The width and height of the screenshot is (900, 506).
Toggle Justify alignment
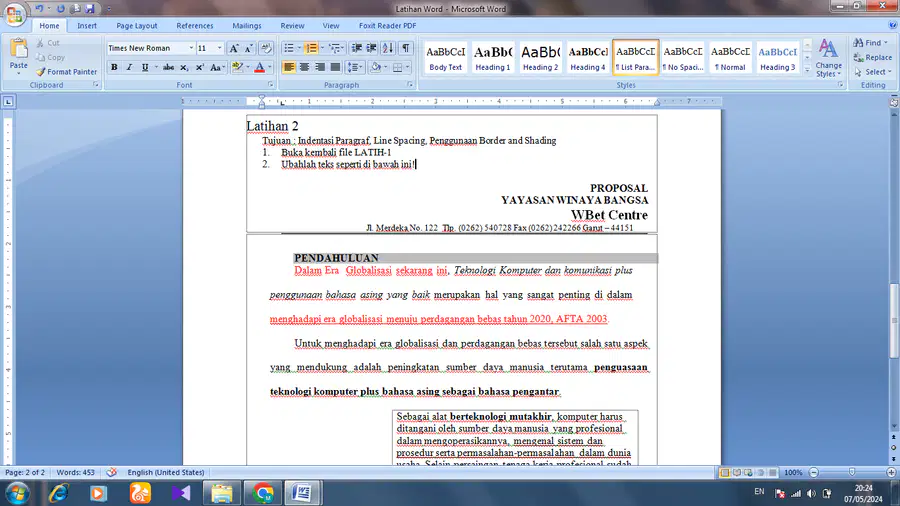(x=335, y=68)
